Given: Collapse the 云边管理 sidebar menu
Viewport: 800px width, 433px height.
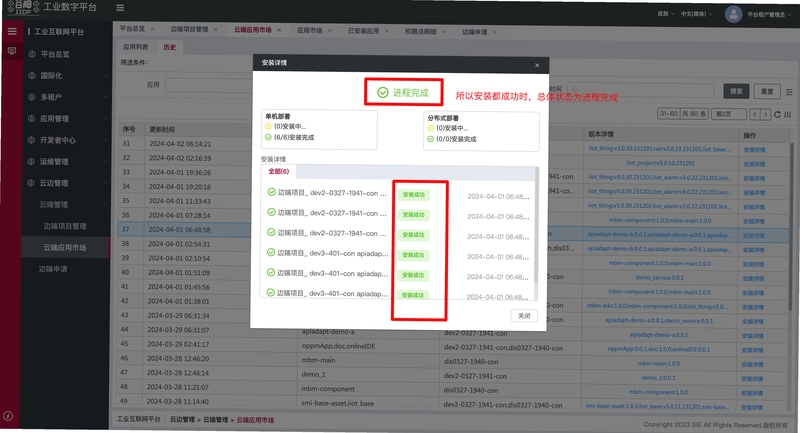Looking at the screenshot, I should click(x=105, y=183).
